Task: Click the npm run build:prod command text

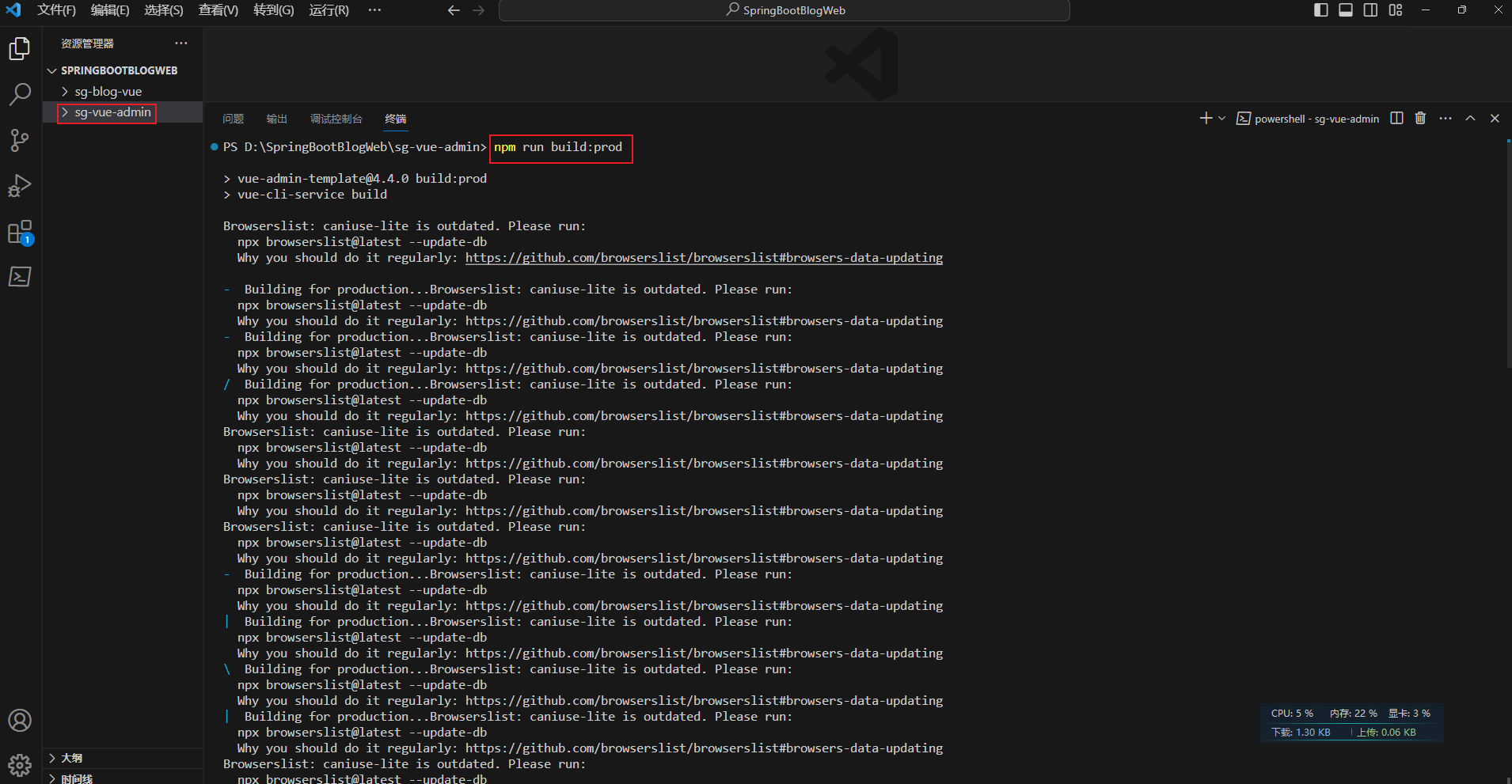Action: click(x=558, y=147)
